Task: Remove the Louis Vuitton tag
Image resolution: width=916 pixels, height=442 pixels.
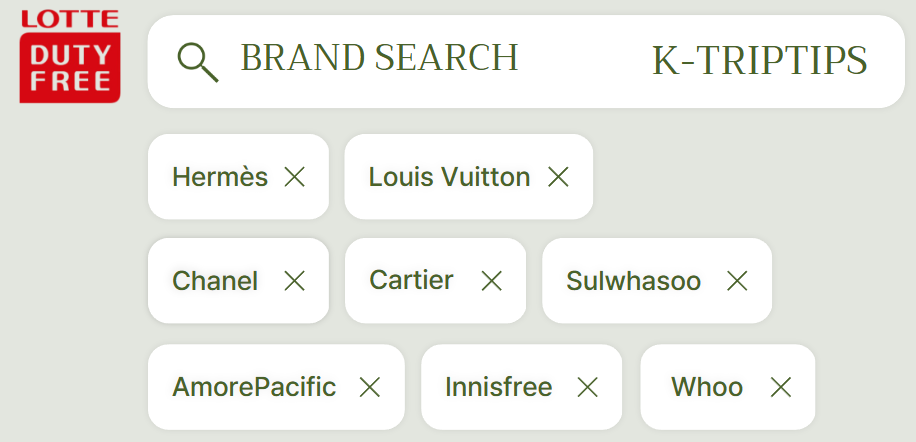Action: click(558, 177)
